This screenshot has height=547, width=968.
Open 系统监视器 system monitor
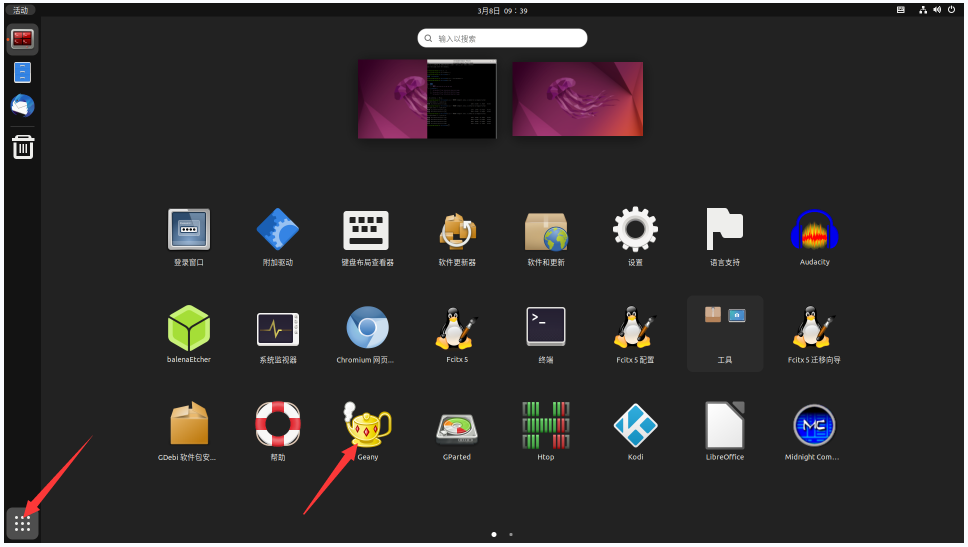coord(277,328)
